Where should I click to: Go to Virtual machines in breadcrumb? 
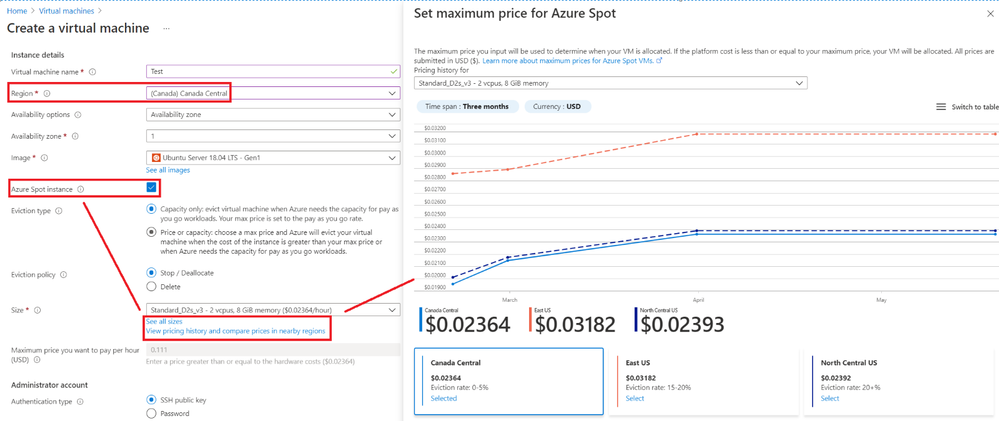[66, 11]
